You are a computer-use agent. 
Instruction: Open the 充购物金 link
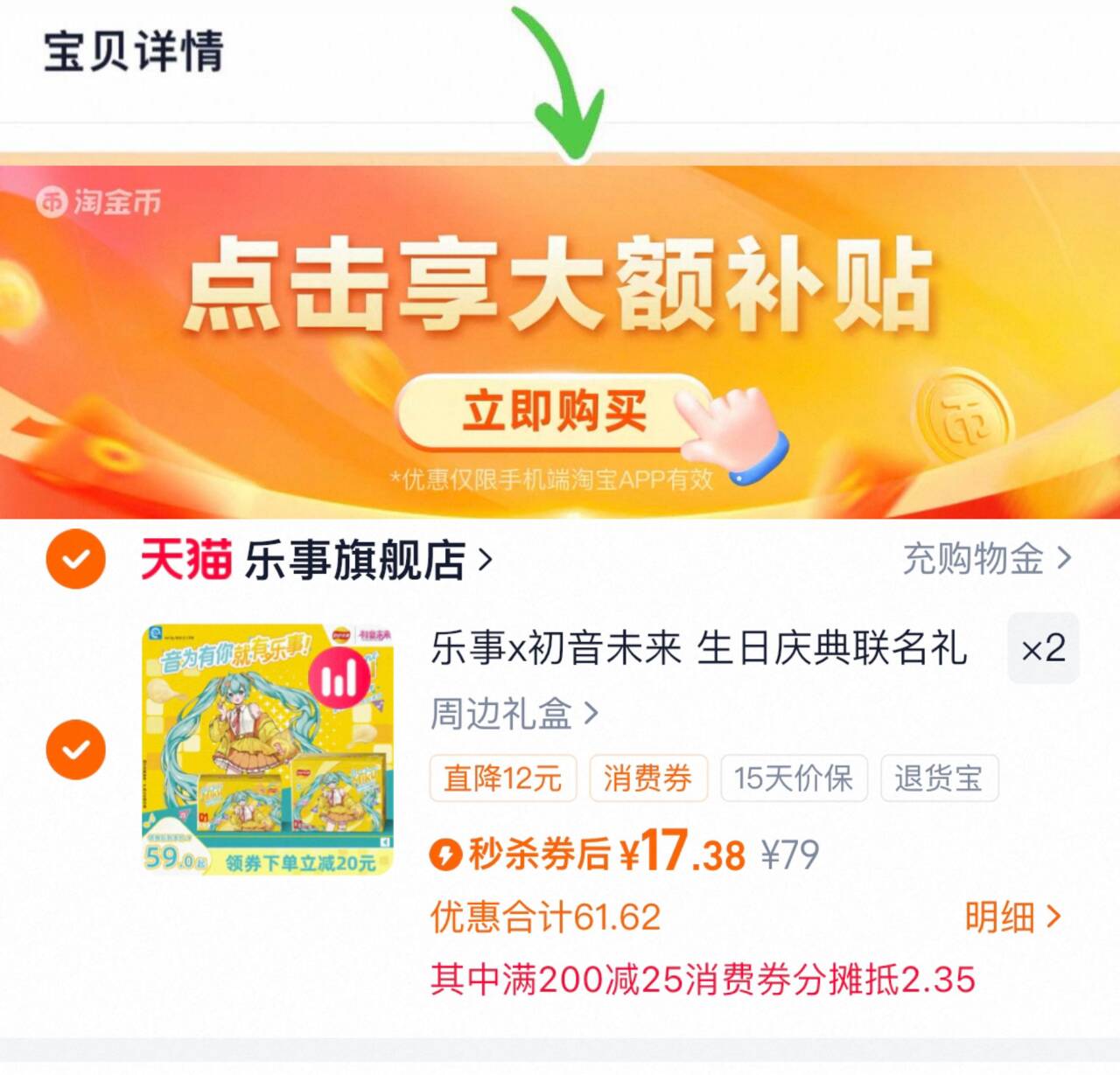click(x=987, y=558)
